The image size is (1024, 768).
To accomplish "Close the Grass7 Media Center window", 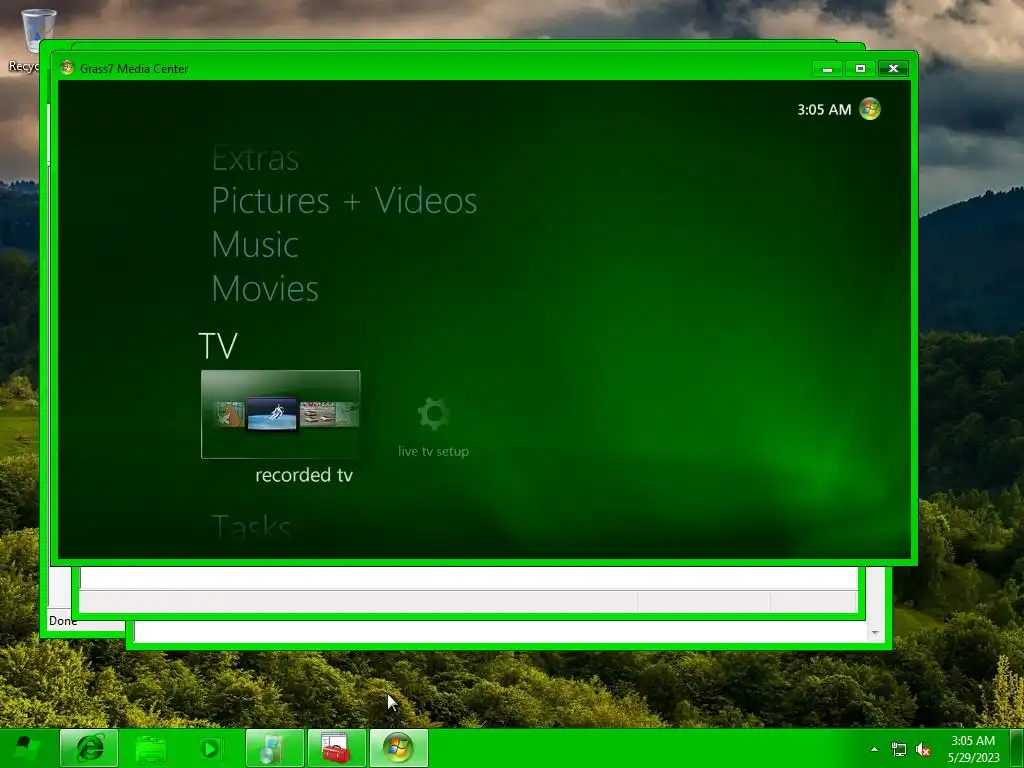I will 893,69.
